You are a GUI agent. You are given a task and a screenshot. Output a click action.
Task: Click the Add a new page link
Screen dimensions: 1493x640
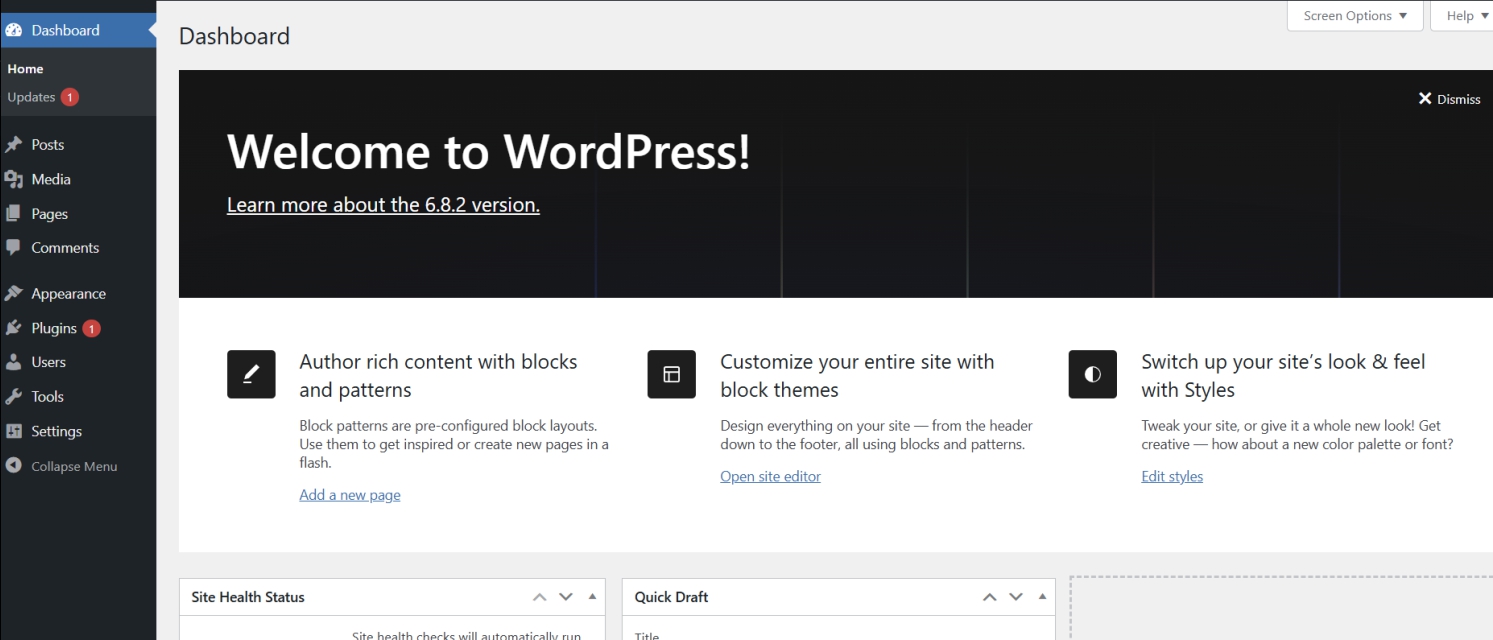coord(350,495)
